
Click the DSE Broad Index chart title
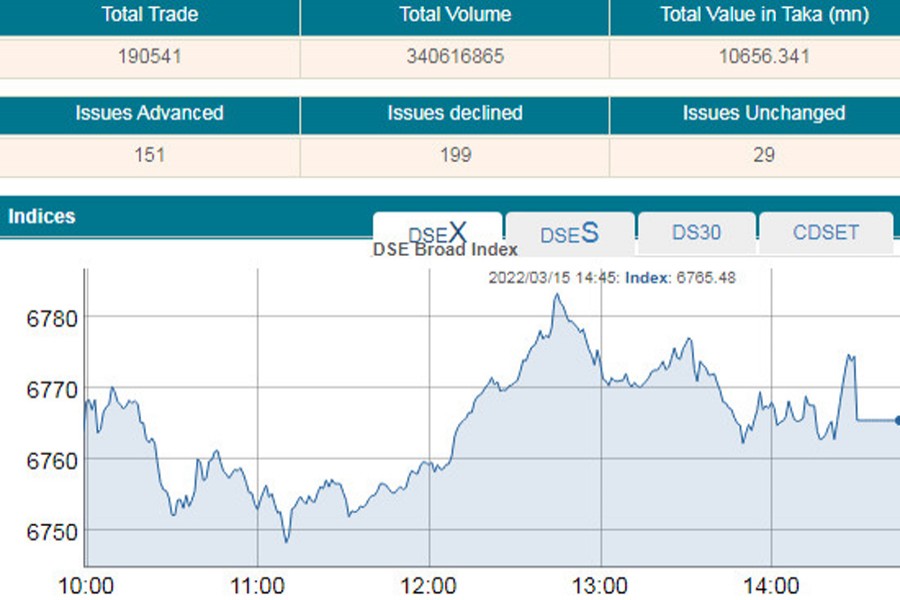click(x=445, y=250)
